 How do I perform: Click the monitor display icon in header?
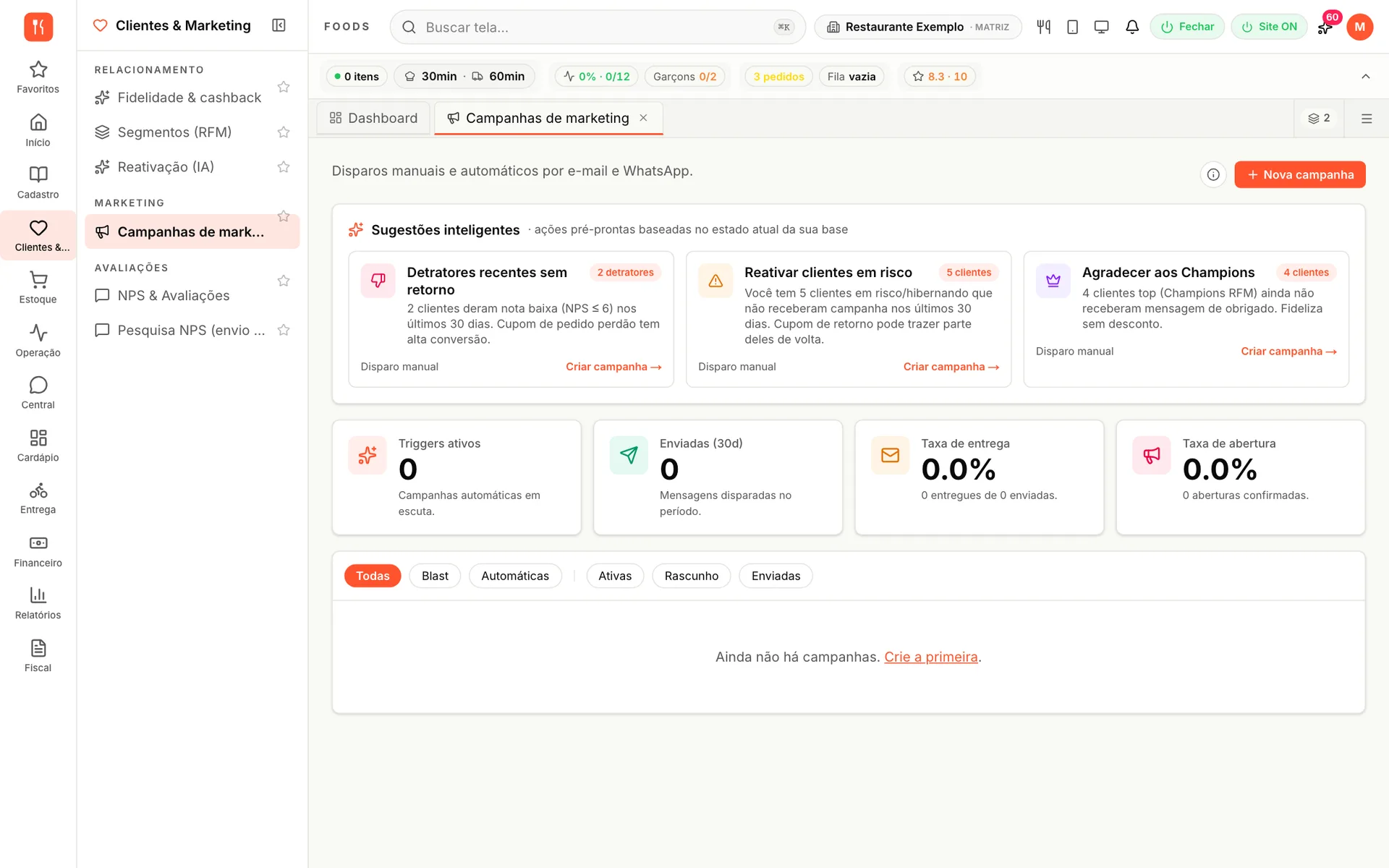(1101, 27)
